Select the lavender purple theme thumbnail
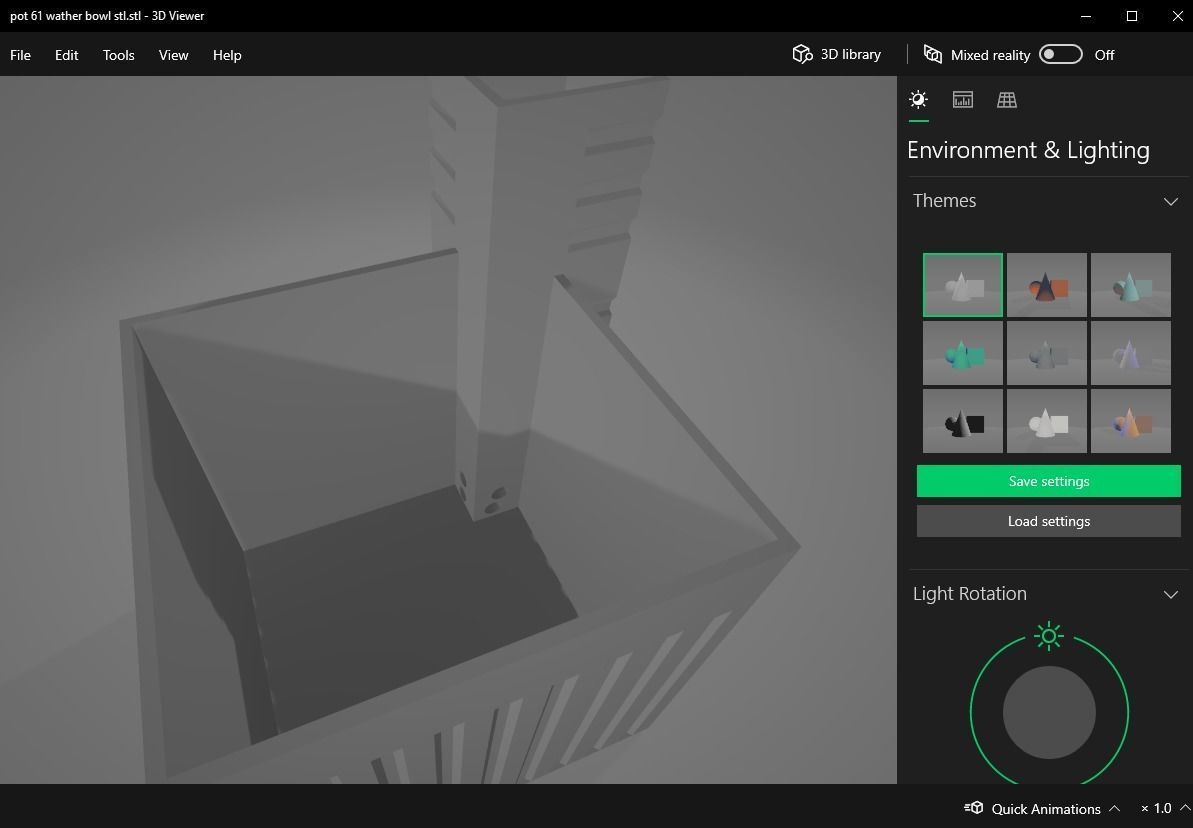1193x828 pixels. pyautogui.click(x=1131, y=352)
